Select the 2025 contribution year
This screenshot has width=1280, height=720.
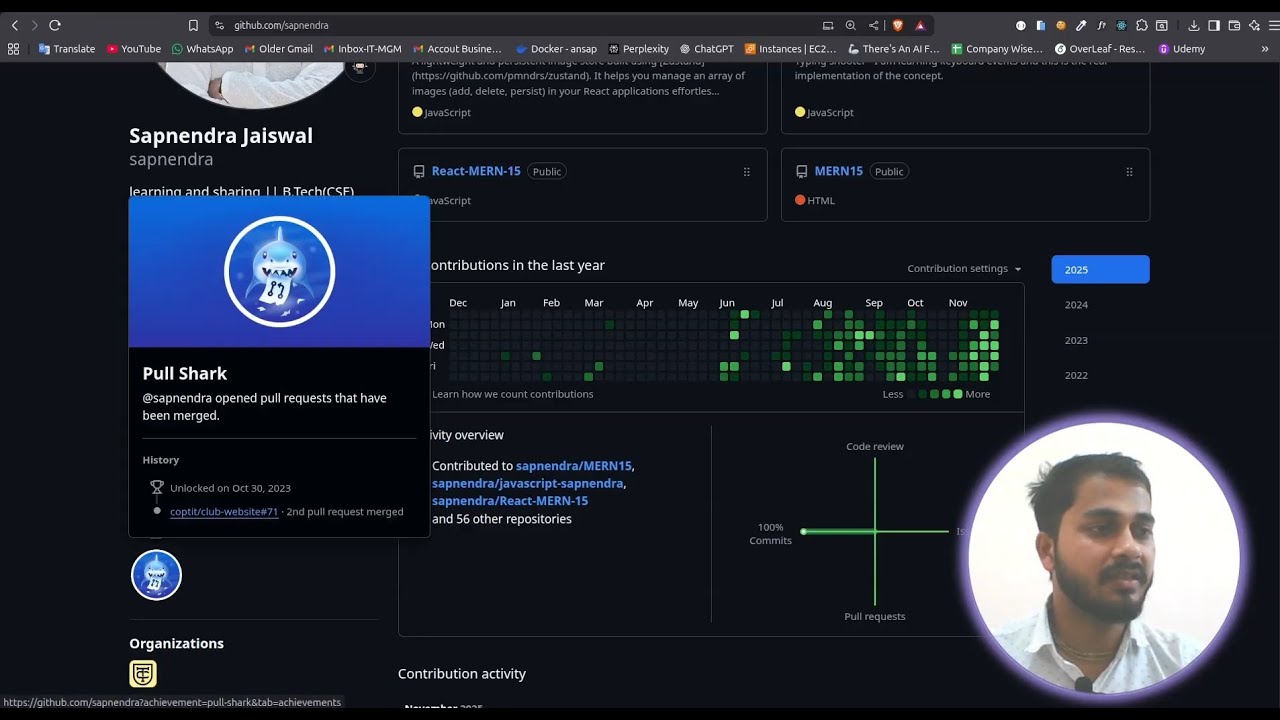pos(1100,269)
